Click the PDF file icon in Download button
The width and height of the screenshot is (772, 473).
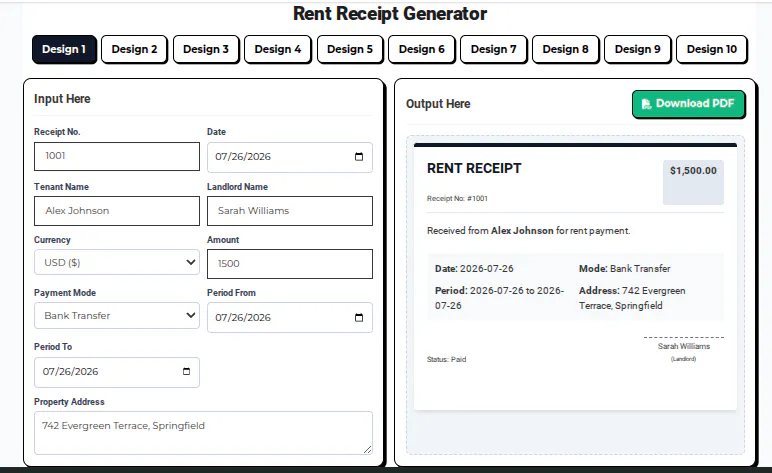[x=646, y=104]
